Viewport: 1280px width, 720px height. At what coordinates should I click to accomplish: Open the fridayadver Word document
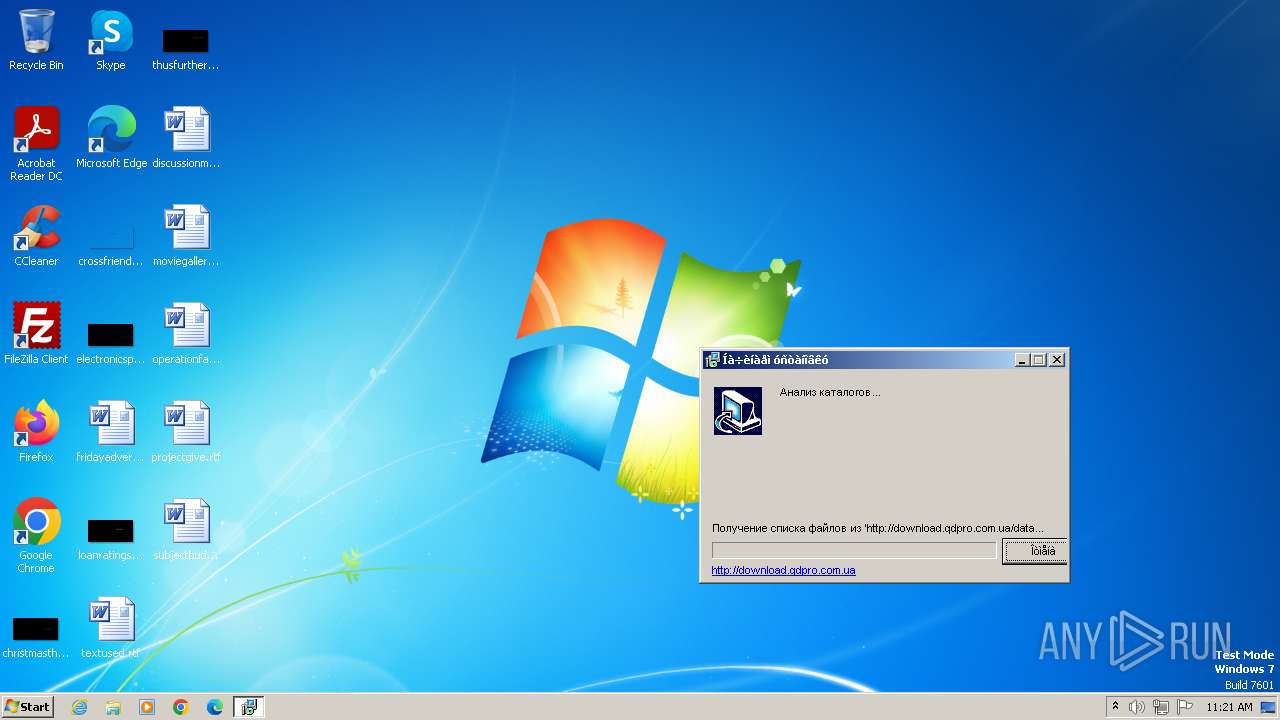(111, 432)
